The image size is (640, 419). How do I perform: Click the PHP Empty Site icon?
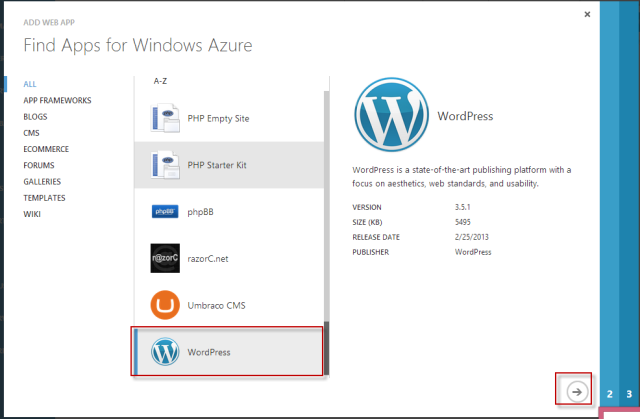(165, 118)
